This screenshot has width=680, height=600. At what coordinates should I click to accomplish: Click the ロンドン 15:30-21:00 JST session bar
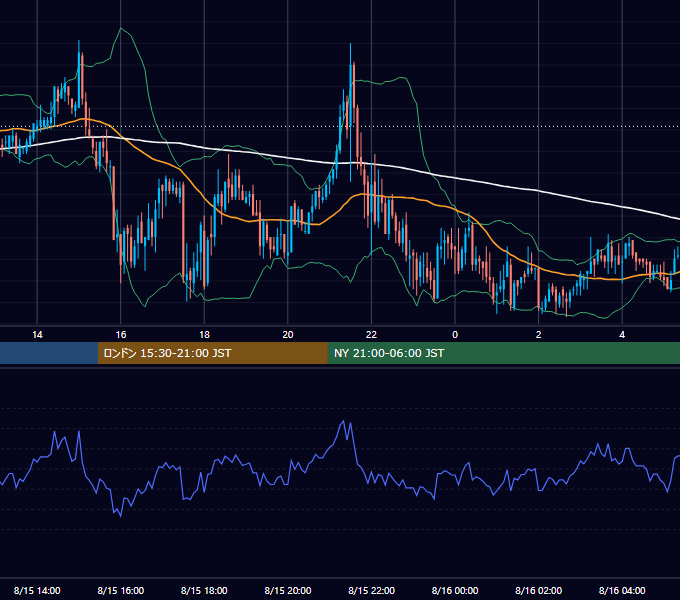click(x=212, y=353)
